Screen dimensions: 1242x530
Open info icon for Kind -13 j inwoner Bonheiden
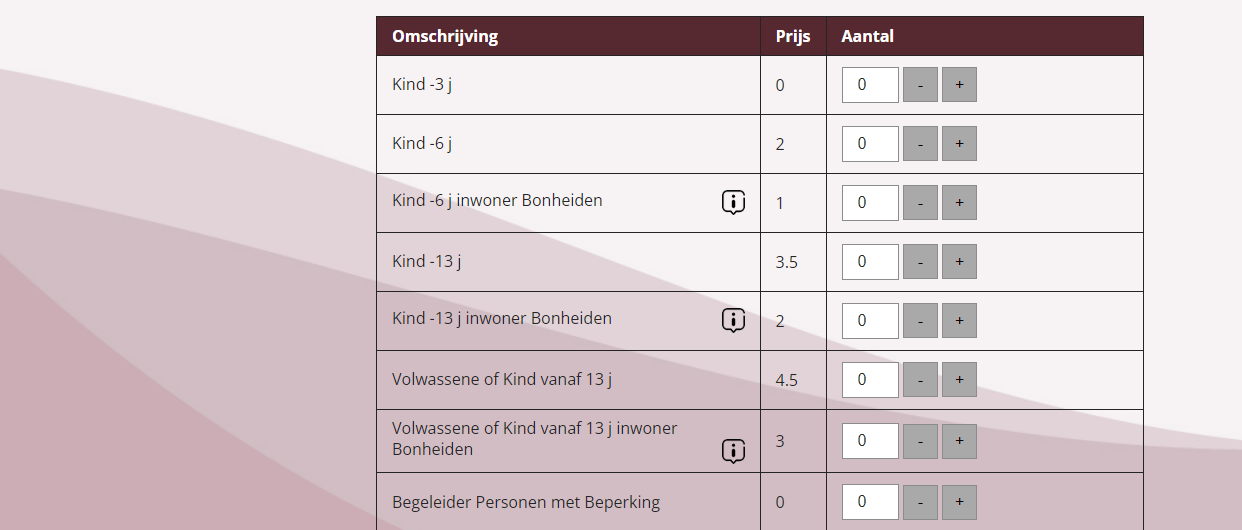733,321
